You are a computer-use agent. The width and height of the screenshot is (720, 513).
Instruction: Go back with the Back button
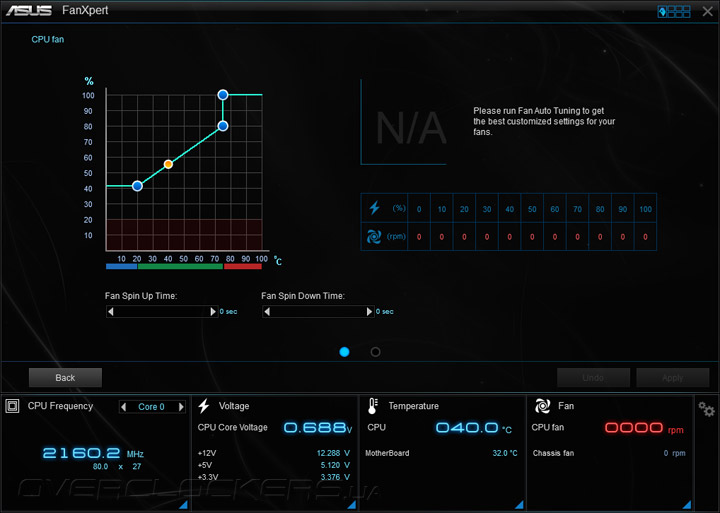[65, 378]
